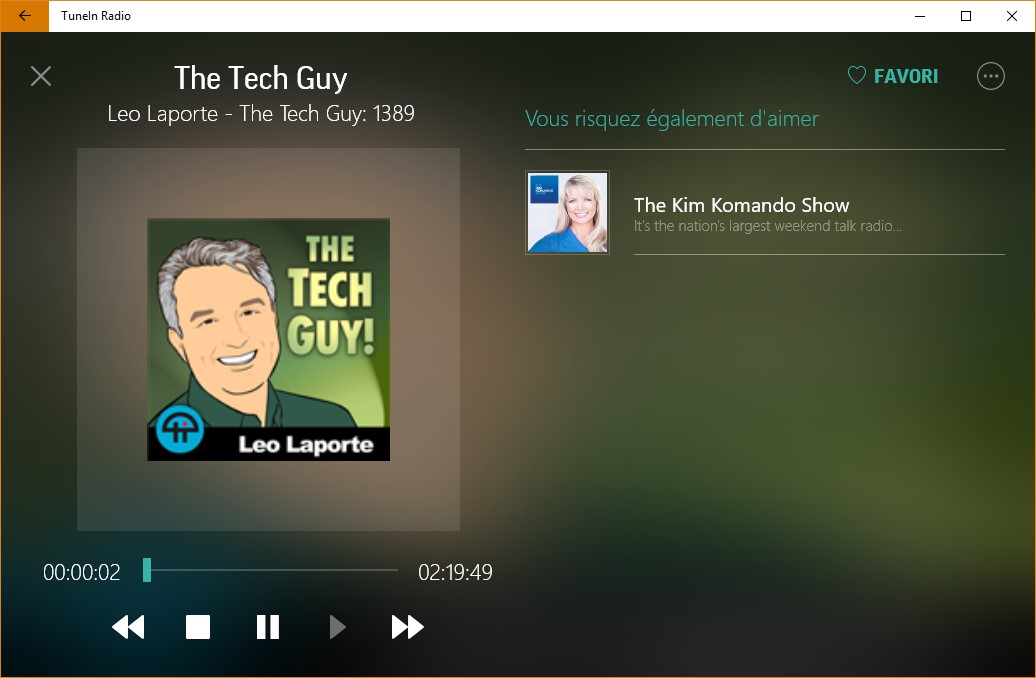Rewind the episode
This screenshot has width=1036, height=678.
pos(128,626)
